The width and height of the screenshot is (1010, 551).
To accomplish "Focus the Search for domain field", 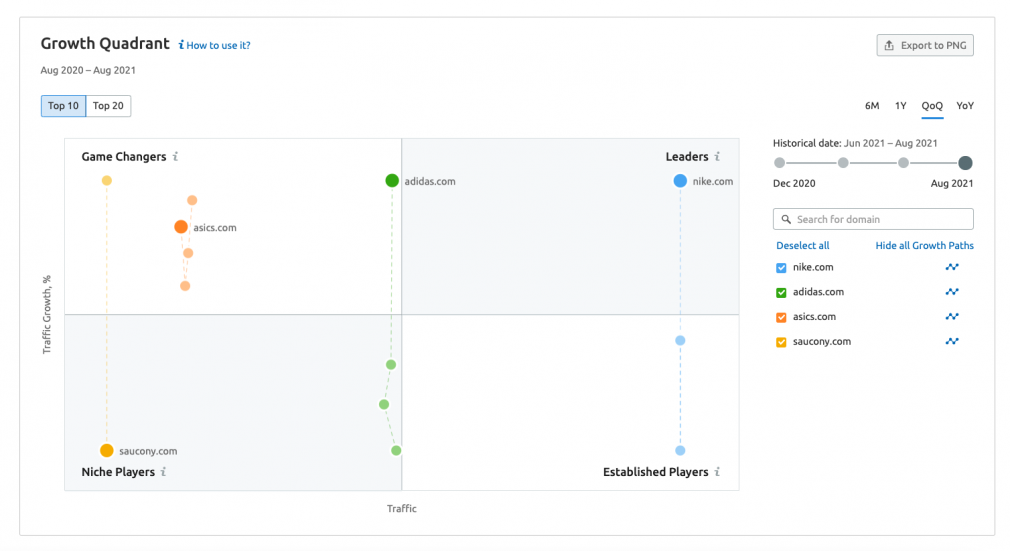I will (873, 219).
